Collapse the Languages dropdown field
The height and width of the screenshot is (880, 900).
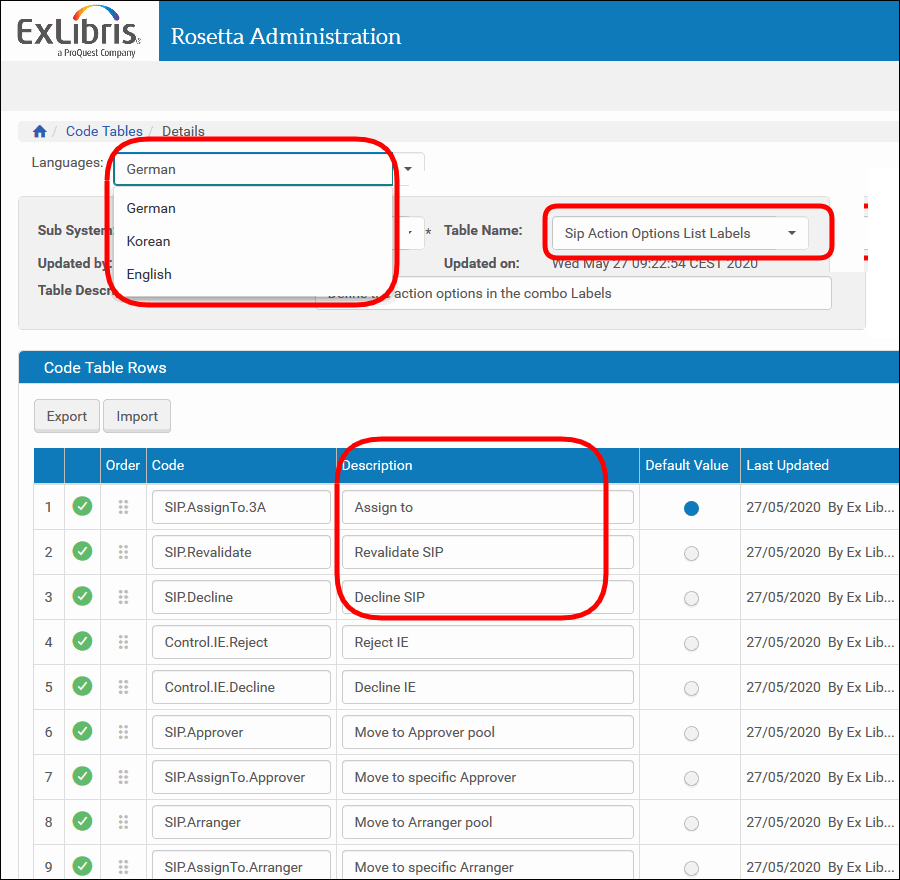coord(253,170)
